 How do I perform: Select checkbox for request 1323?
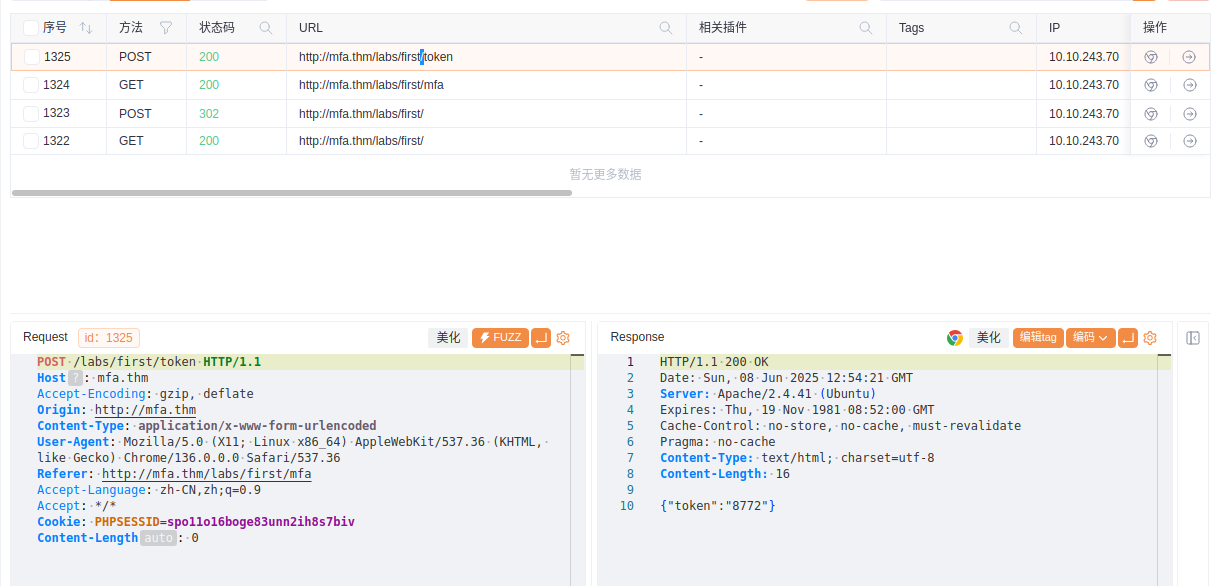tap(31, 114)
